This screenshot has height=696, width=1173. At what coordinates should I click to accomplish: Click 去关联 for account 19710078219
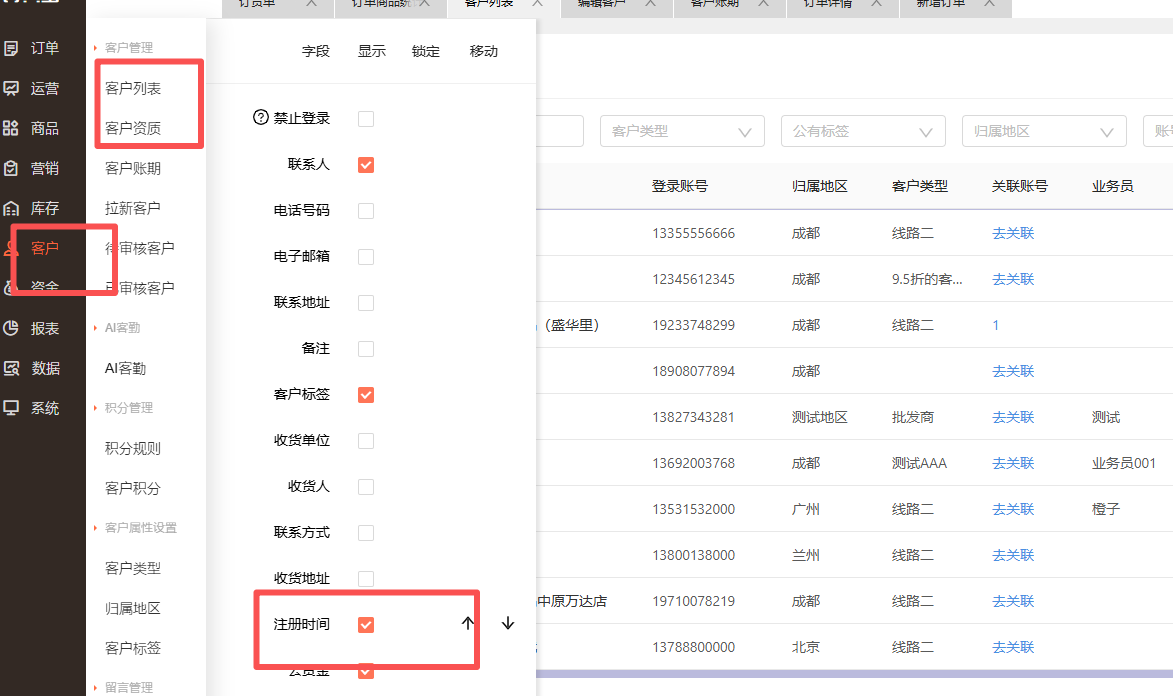pyautogui.click(x=1013, y=601)
